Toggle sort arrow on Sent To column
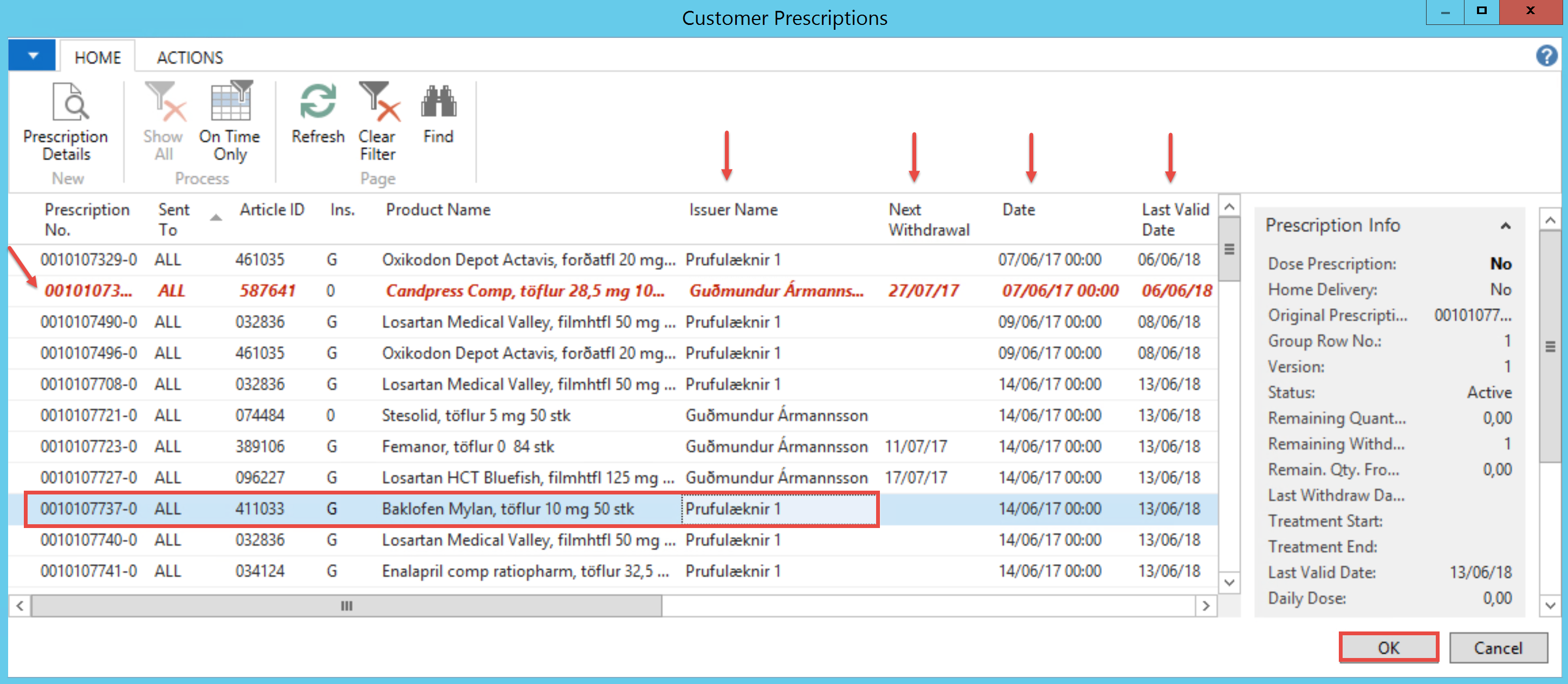The width and height of the screenshot is (1568, 684). tap(216, 218)
